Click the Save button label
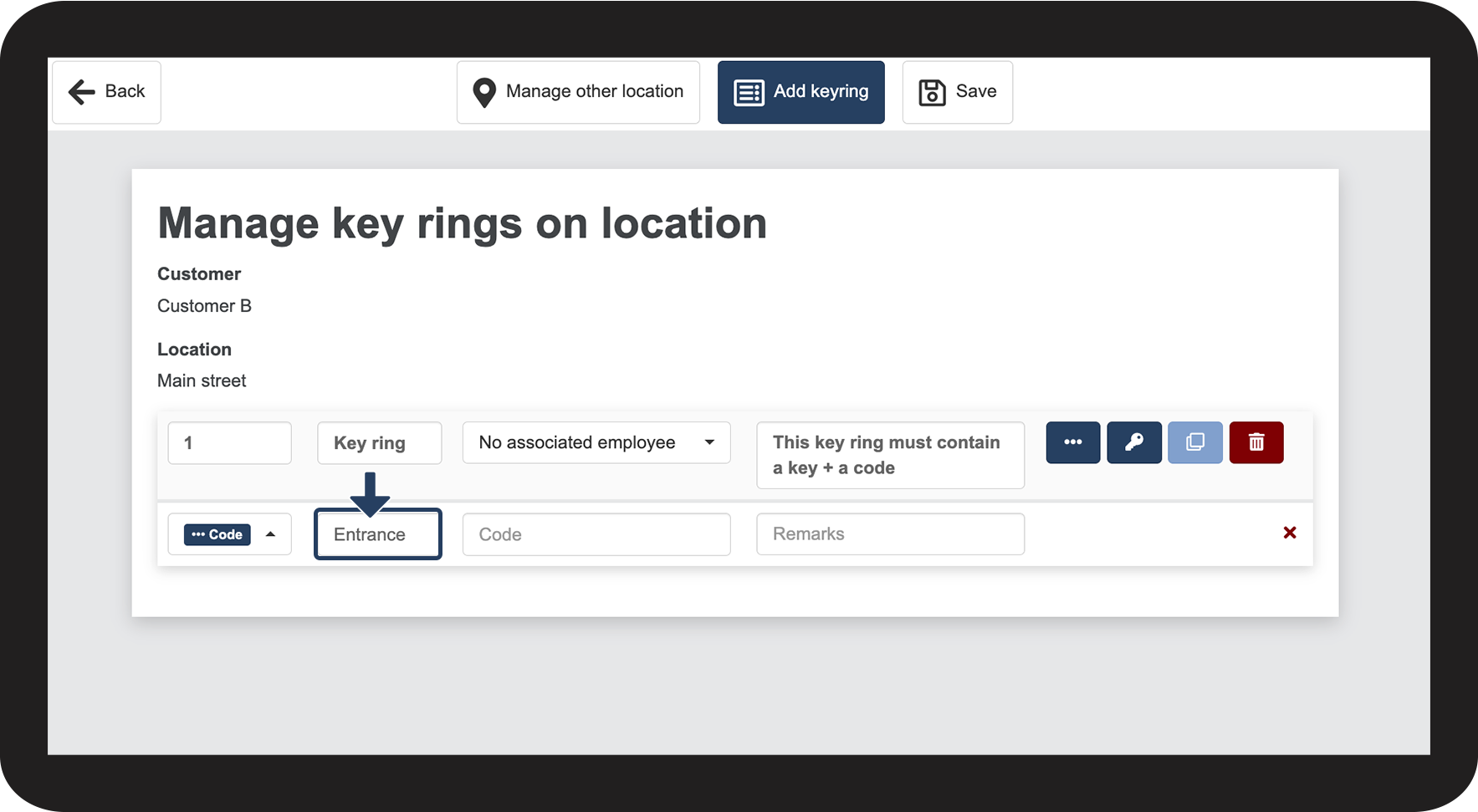 976,91
